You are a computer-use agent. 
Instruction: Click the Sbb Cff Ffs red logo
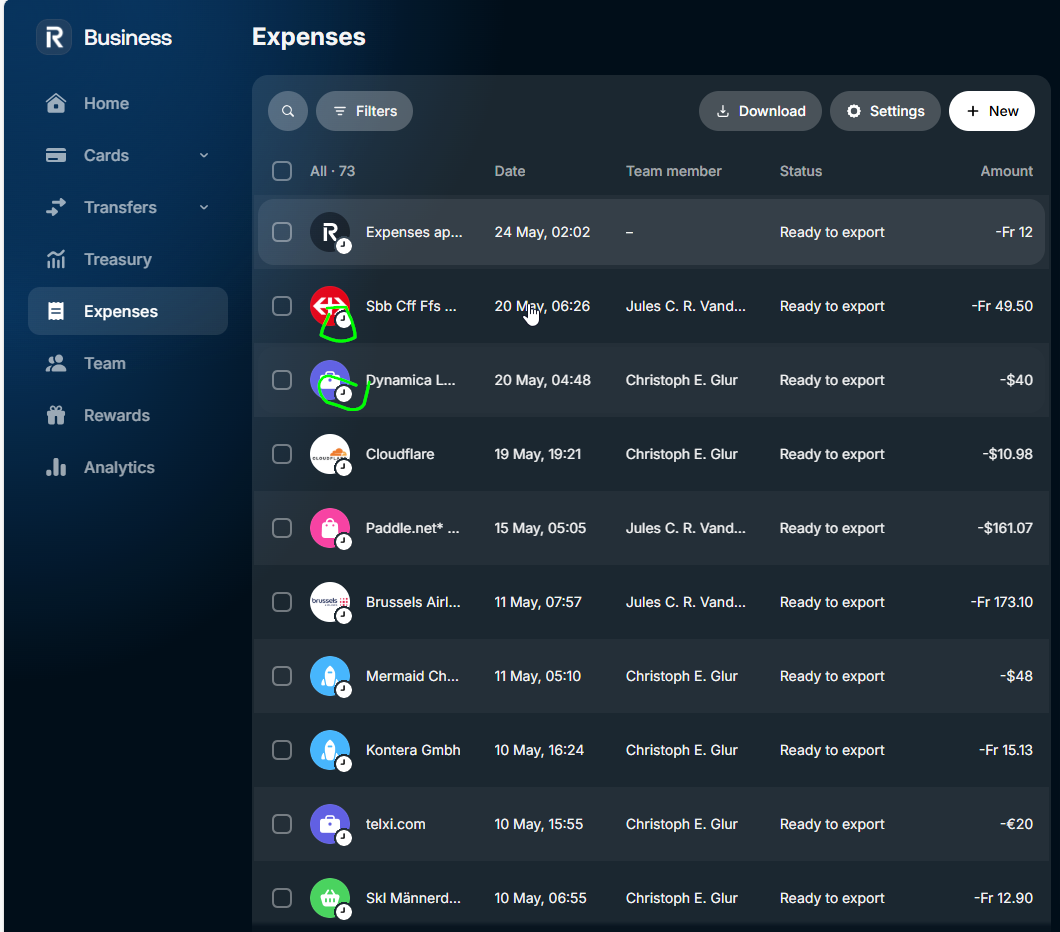point(330,306)
